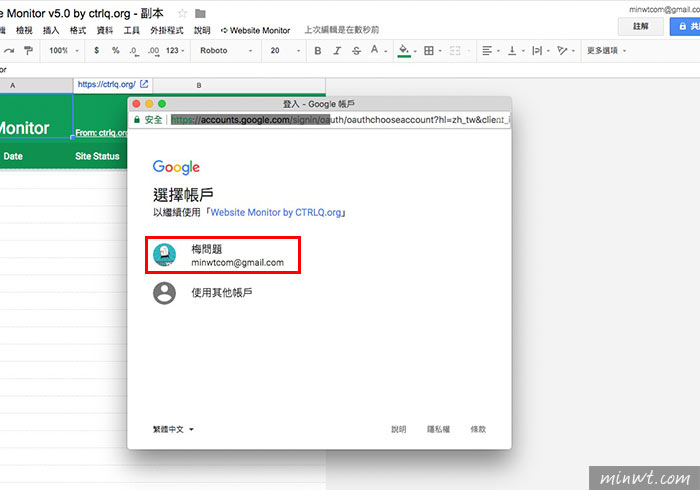Apply percent format
Screen dimensions: 700x490
[116, 50]
